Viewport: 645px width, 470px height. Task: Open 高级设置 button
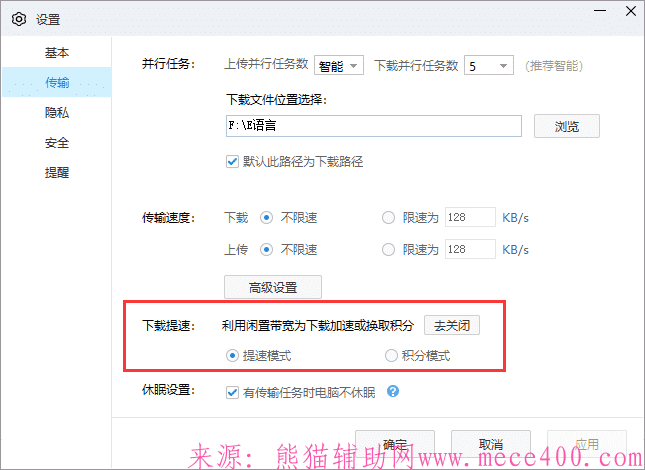[x=273, y=287]
